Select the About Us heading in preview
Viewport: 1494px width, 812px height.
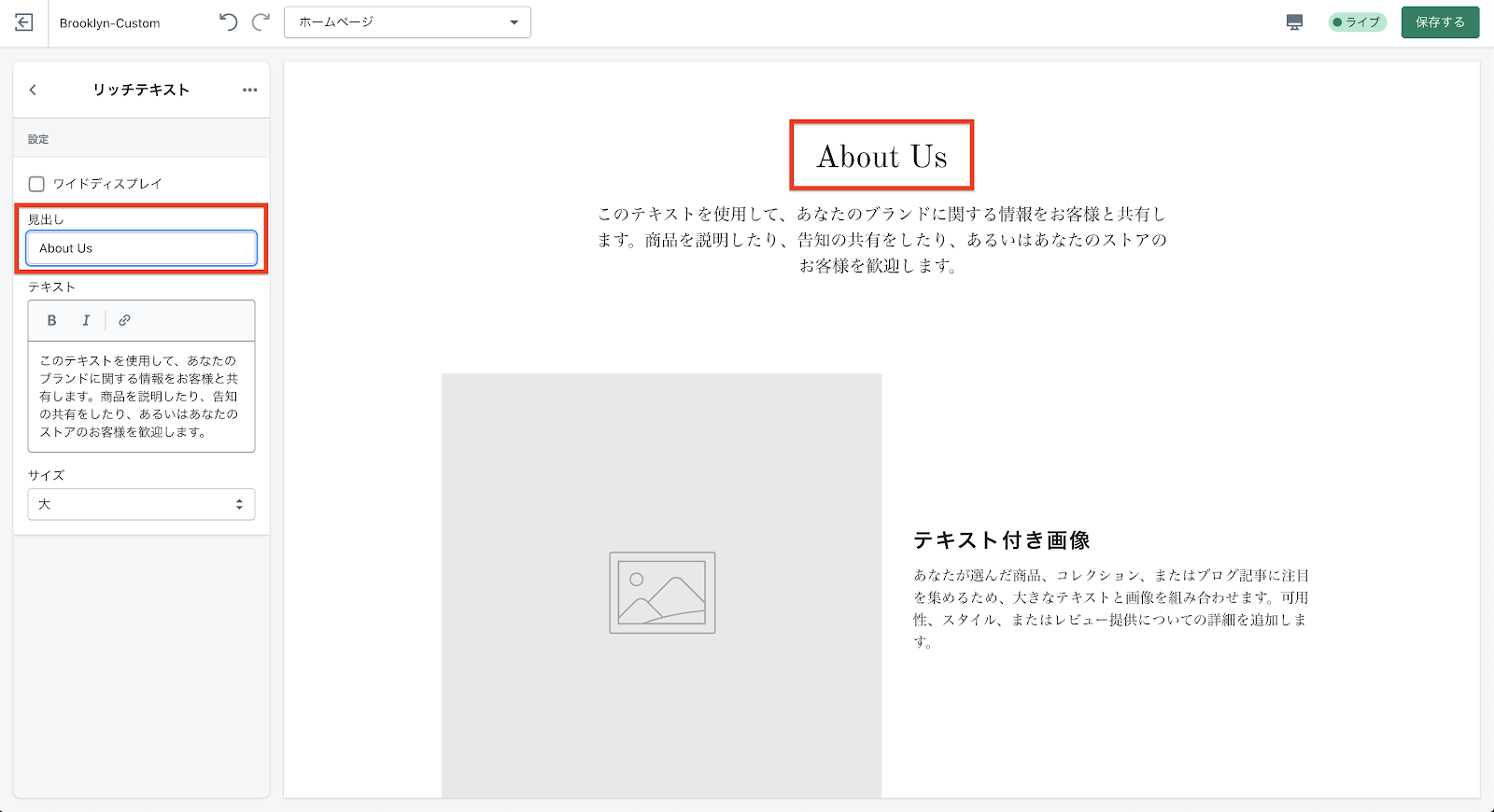(x=881, y=156)
